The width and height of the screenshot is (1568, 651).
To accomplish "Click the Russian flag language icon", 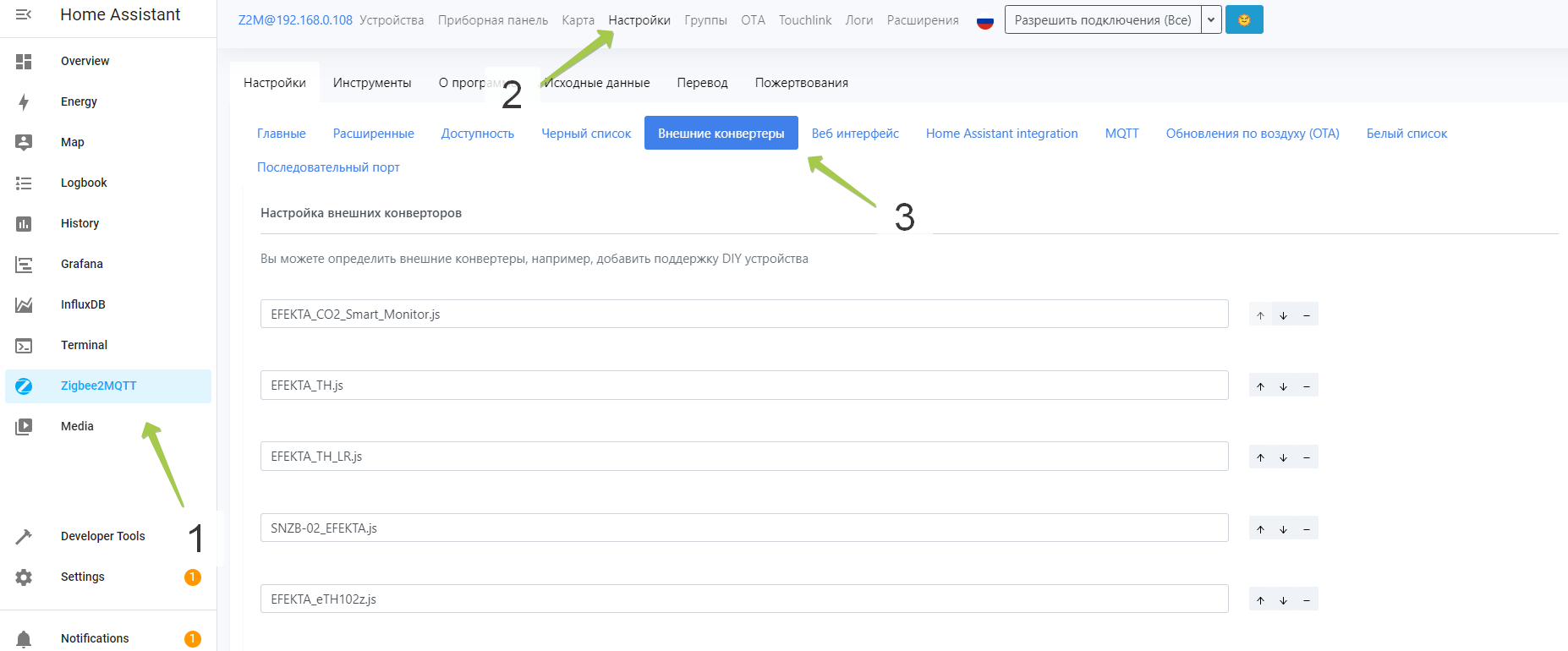I will [x=984, y=20].
